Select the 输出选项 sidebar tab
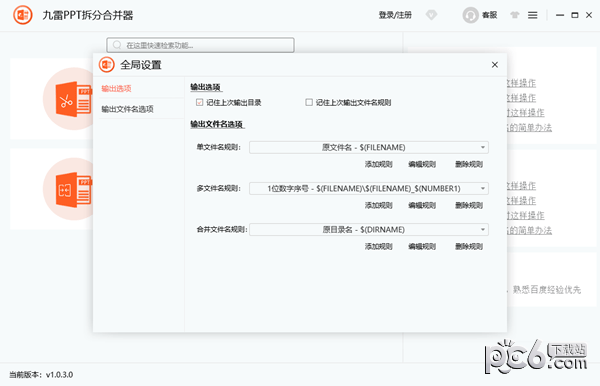600x386 pixels. pyautogui.click(x=116, y=88)
